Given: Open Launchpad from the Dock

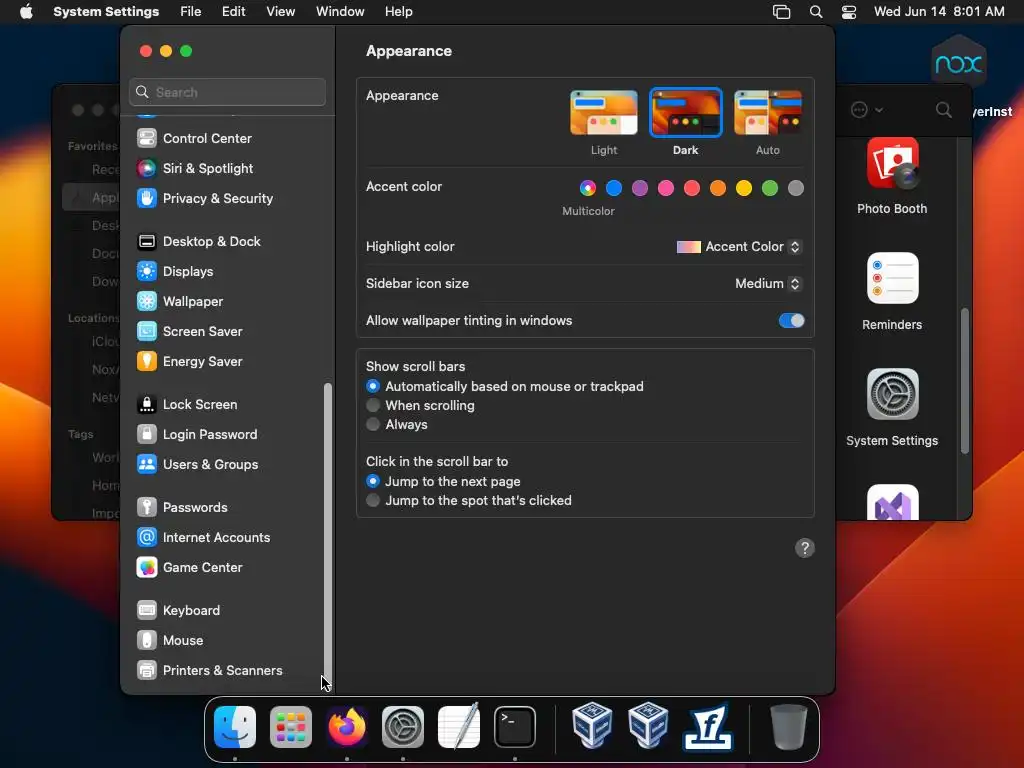Looking at the screenshot, I should click(x=291, y=727).
